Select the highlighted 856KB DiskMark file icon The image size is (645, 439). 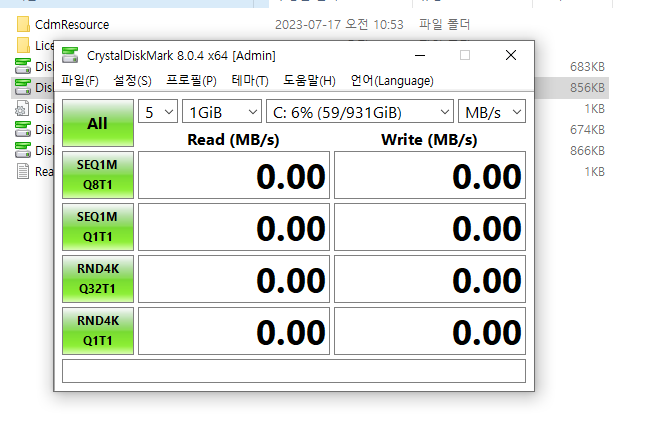point(23,87)
